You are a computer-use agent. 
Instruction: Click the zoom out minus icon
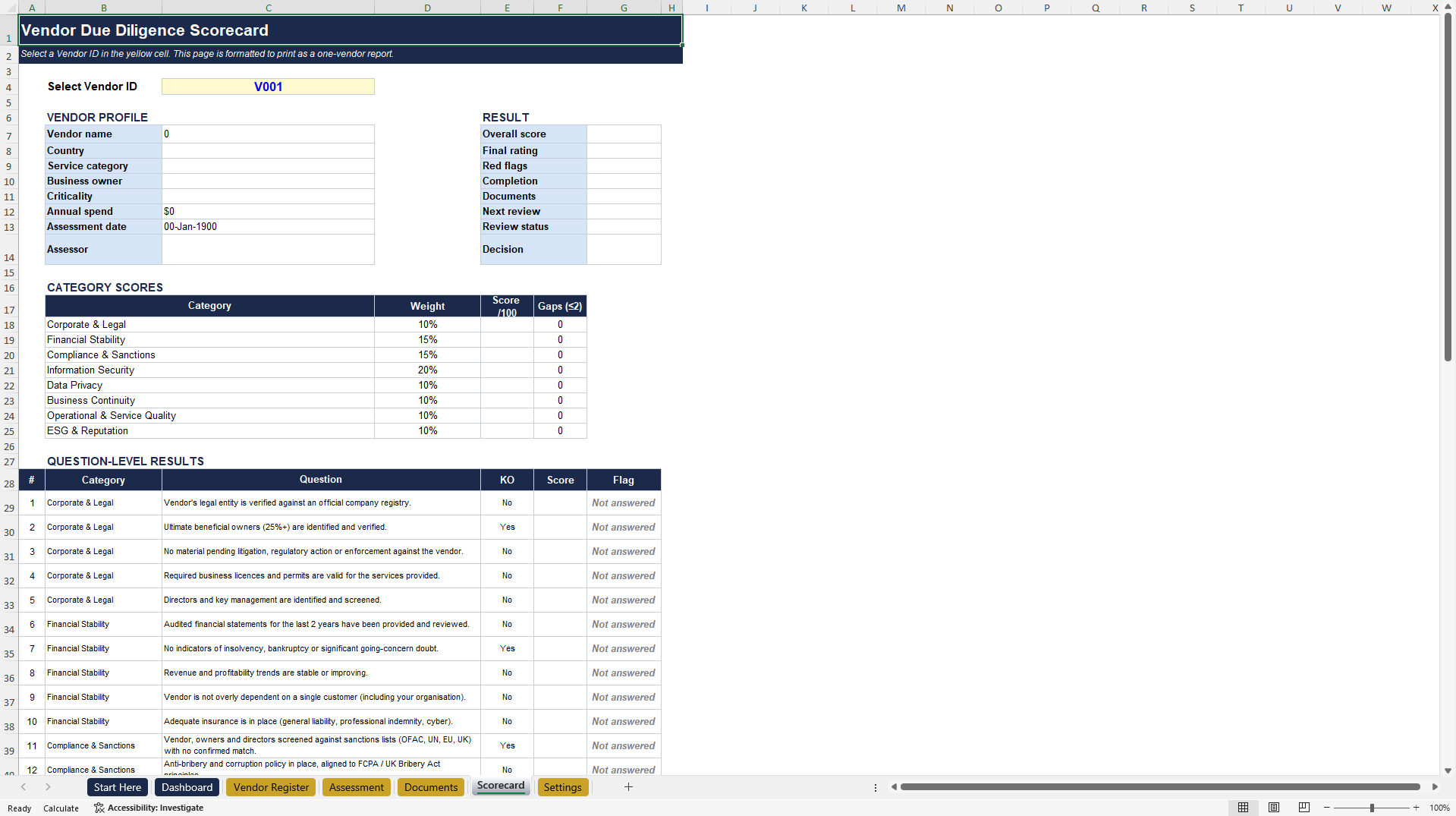(1327, 808)
